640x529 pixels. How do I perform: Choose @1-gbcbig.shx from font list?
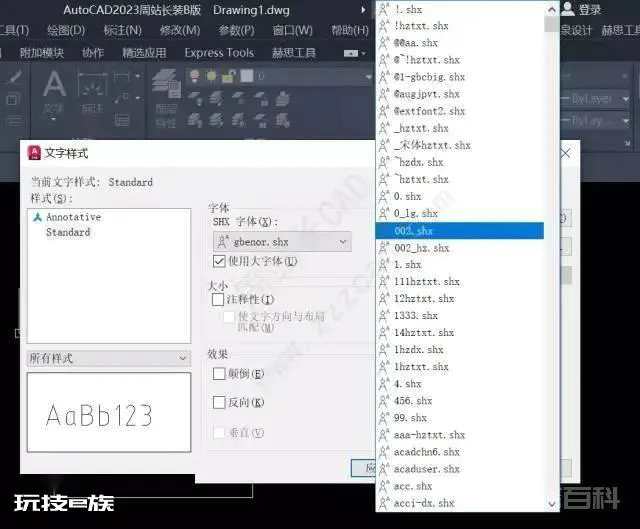460,77
